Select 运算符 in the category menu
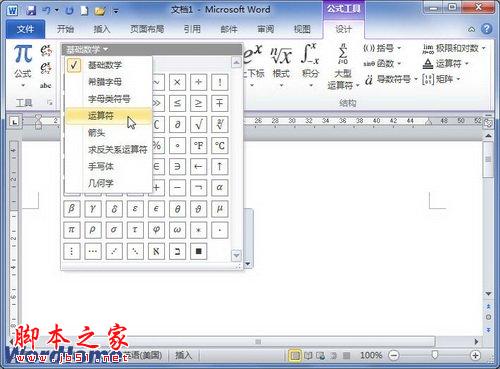 point(109,116)
